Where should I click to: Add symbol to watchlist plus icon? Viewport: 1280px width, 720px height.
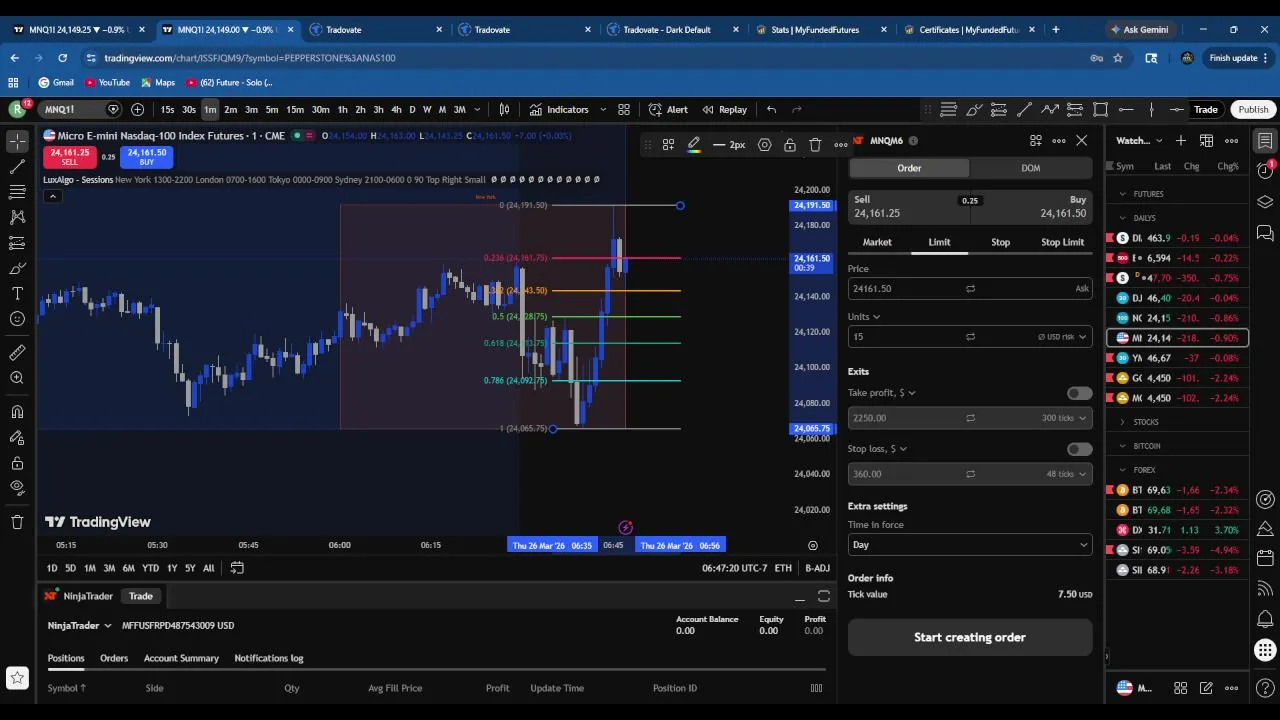[1181, 141]
